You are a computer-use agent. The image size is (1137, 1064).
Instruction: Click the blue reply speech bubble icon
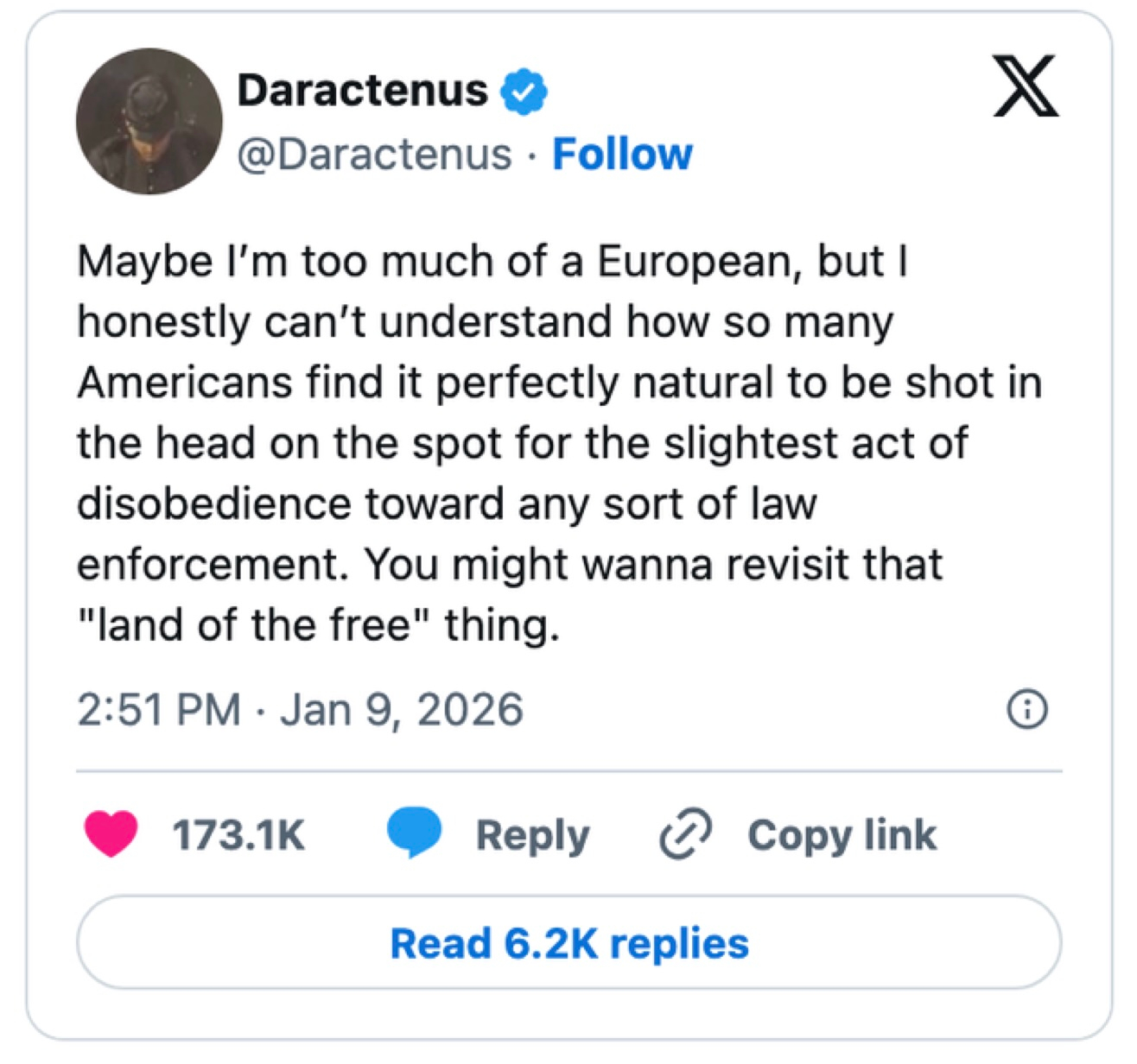[x=414, y=833]
